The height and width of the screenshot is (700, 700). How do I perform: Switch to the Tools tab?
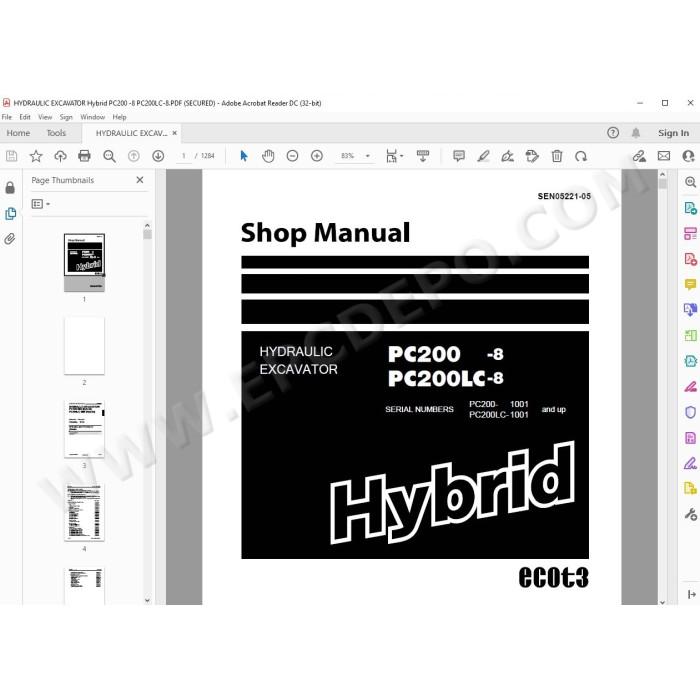[x=56, y=133]
